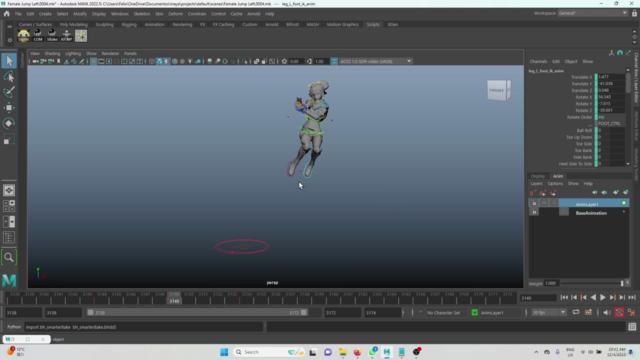
Task: Toggle the green AnimLayer1 active indicator
Action: (624, 203)
